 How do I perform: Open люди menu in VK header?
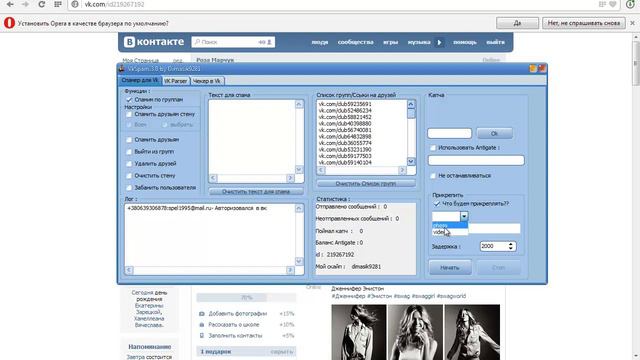tap(320, 42)
